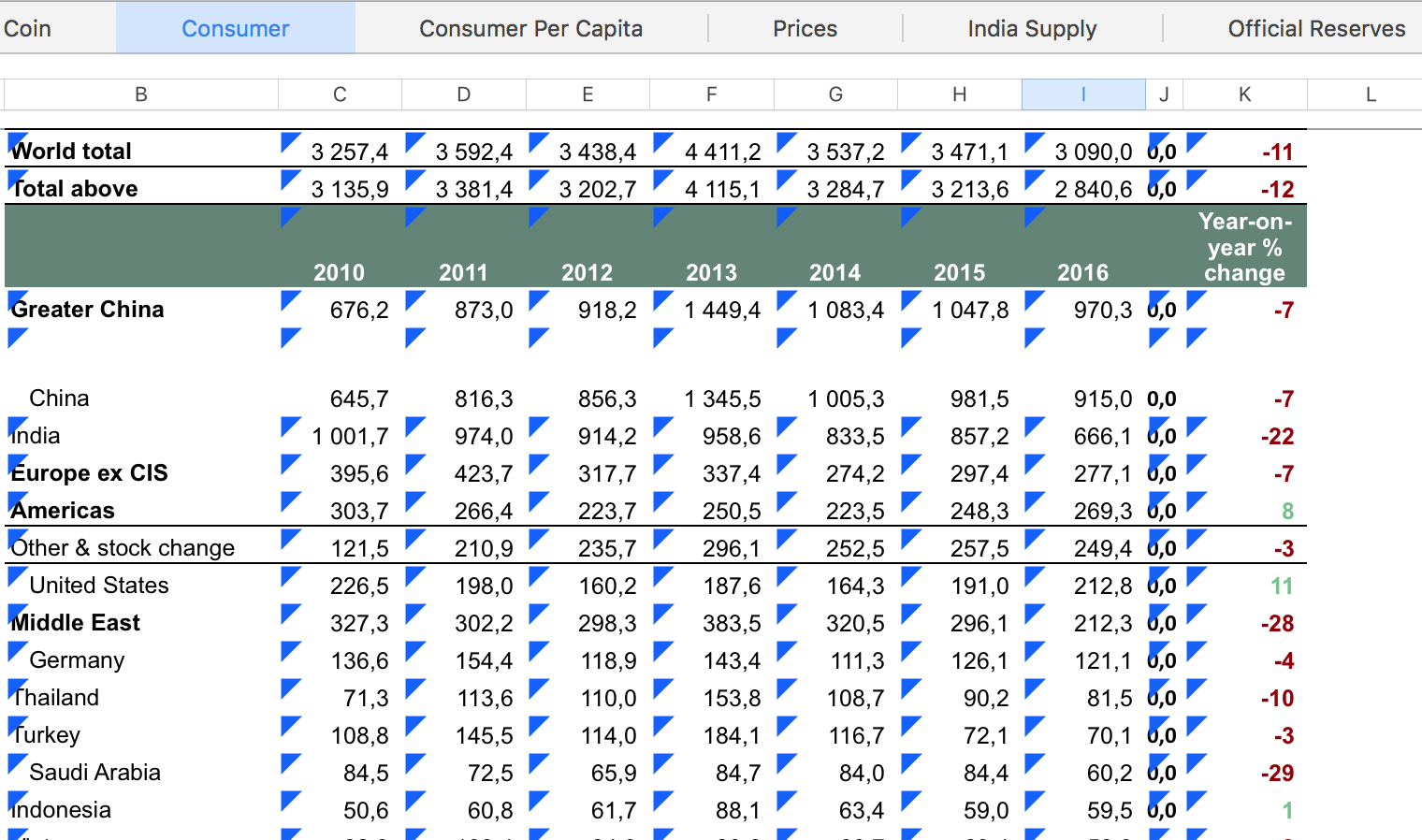Select Turkey 2011 value 145,5
Image resolution: width=1422 pixels, height=840 pixels.
point(484,735)
